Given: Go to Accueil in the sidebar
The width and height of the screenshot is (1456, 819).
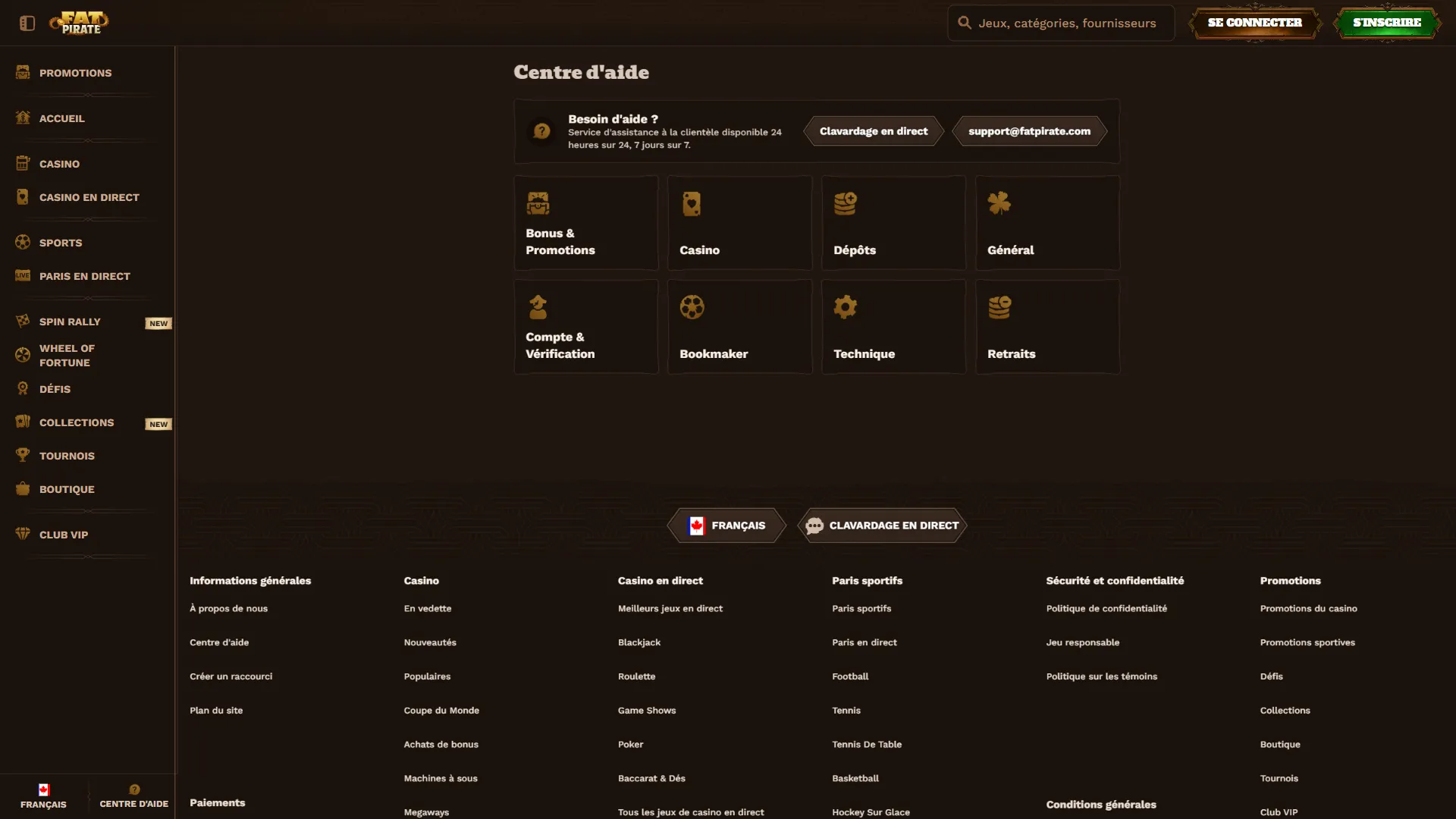Looking at the screenshot, I should tap(62, 118).
